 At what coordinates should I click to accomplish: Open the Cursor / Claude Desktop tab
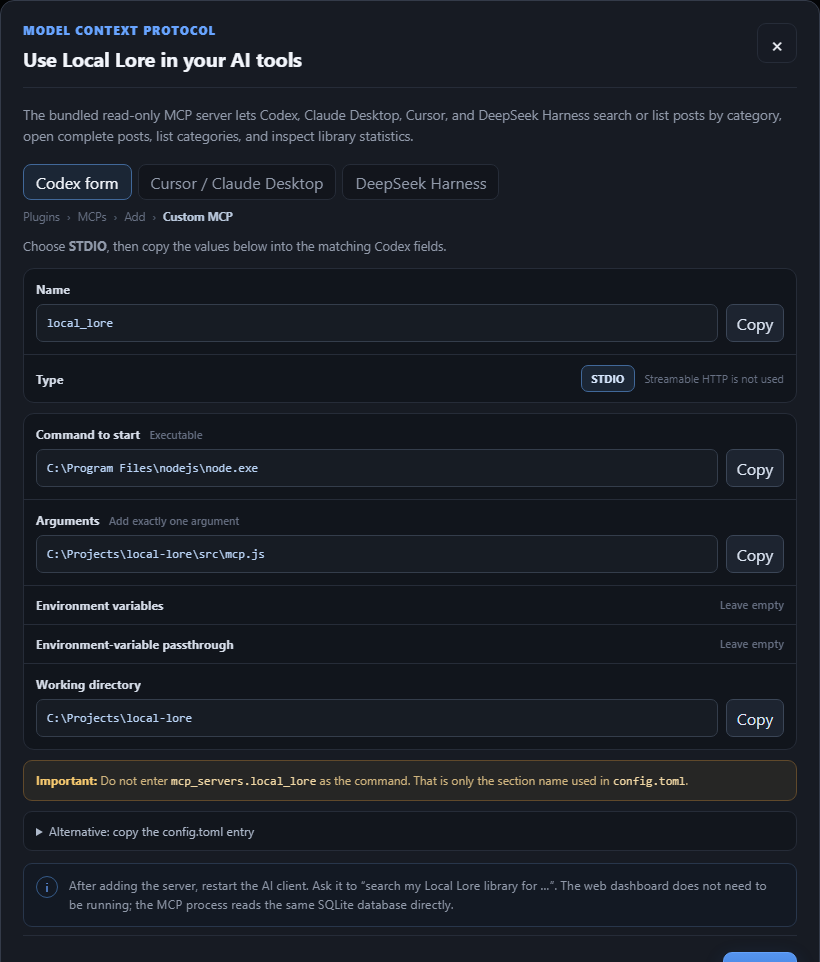tap(237, 182)
